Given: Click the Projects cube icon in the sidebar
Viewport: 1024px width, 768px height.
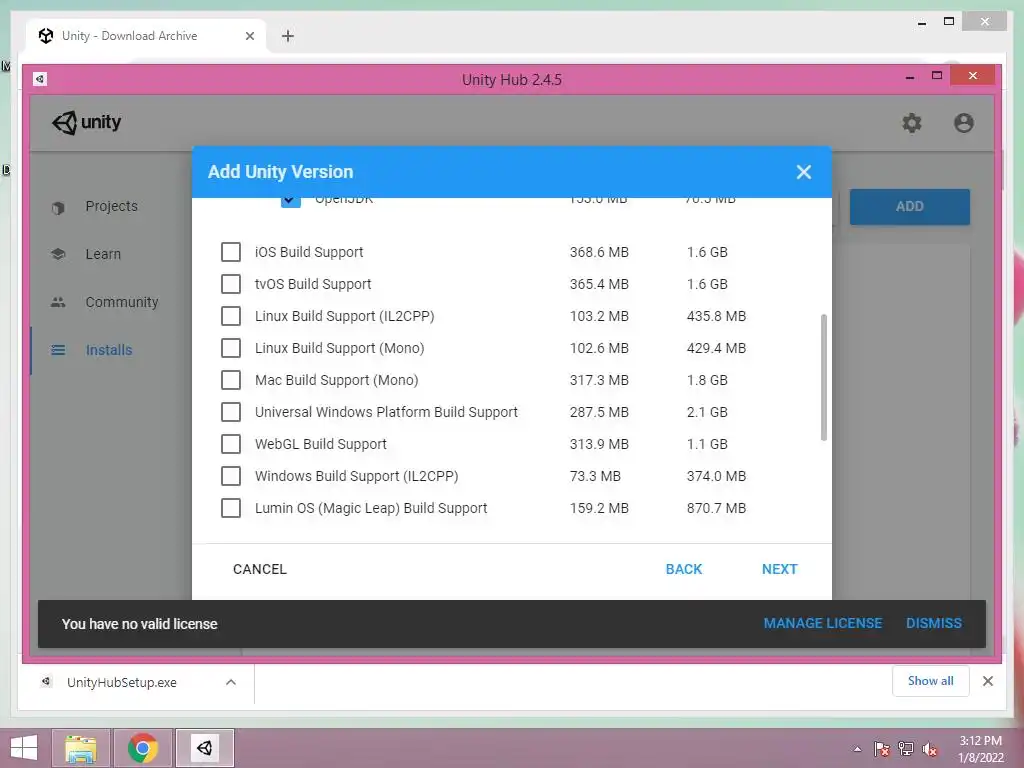Looking at the screenshot, I should tap(58, 208).
